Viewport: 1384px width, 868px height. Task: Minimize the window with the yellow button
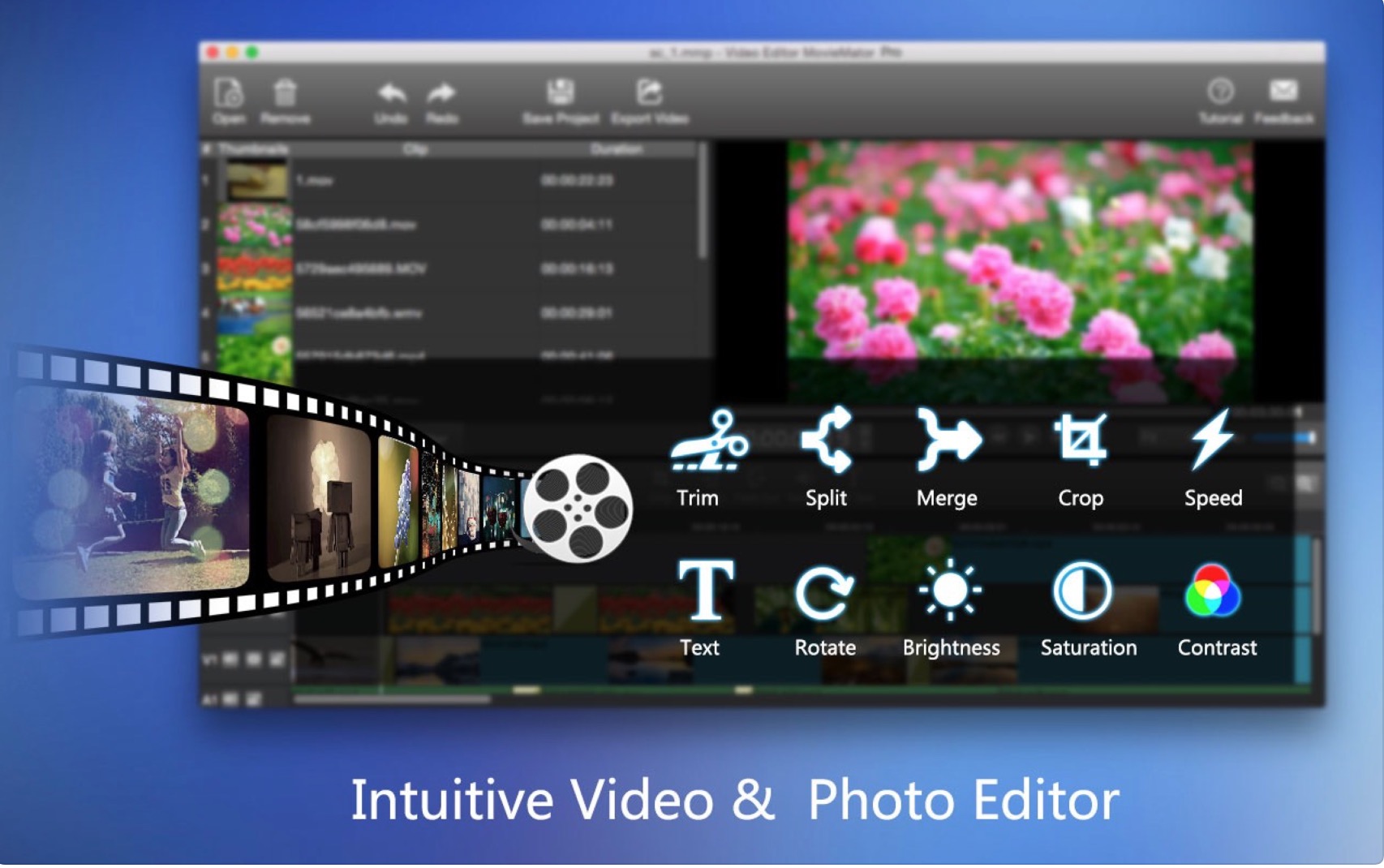click(233, 53)
